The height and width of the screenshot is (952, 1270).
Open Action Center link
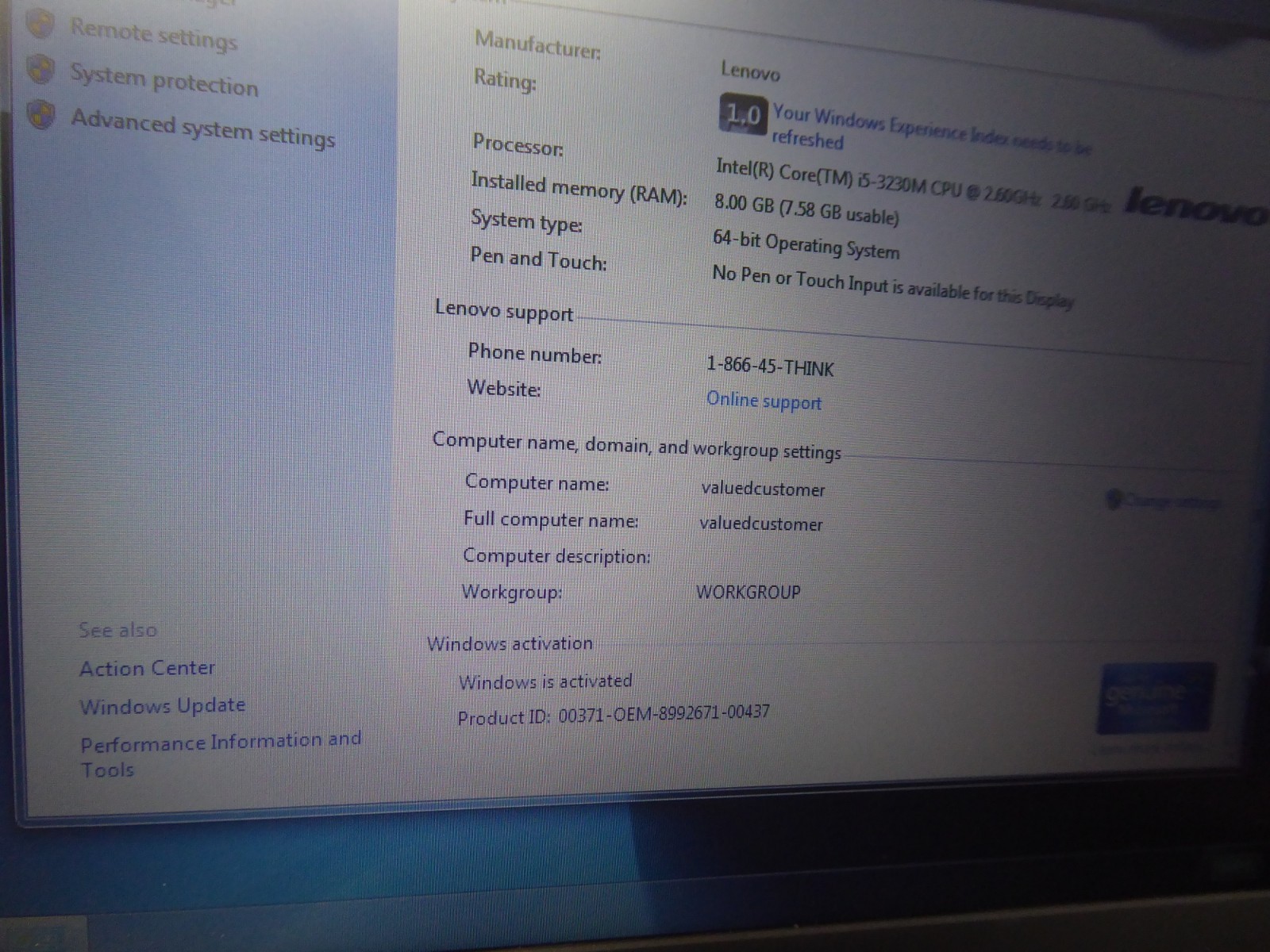147,669
